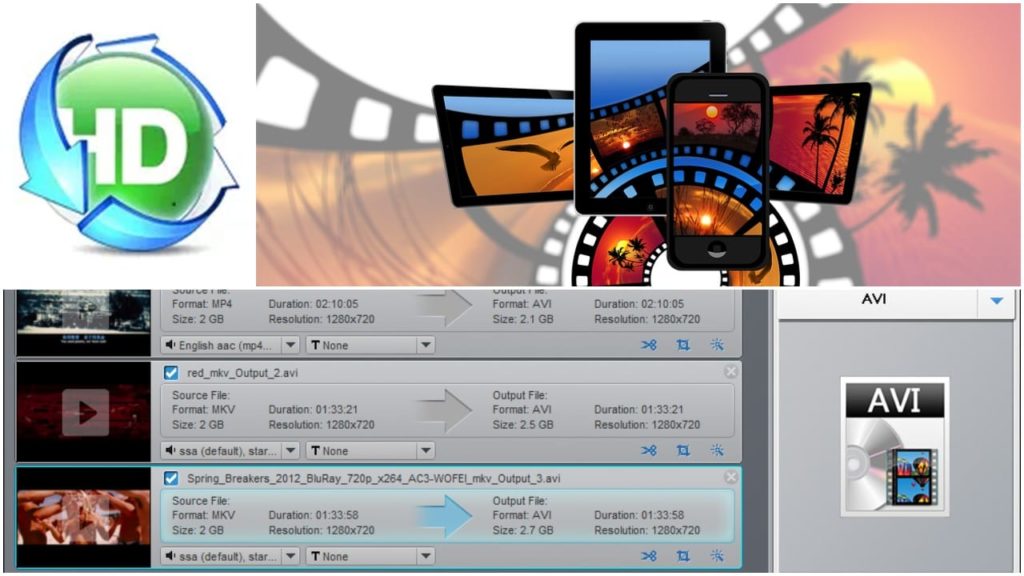Expand the AVI output format dropdown arrow

point(997,301)
